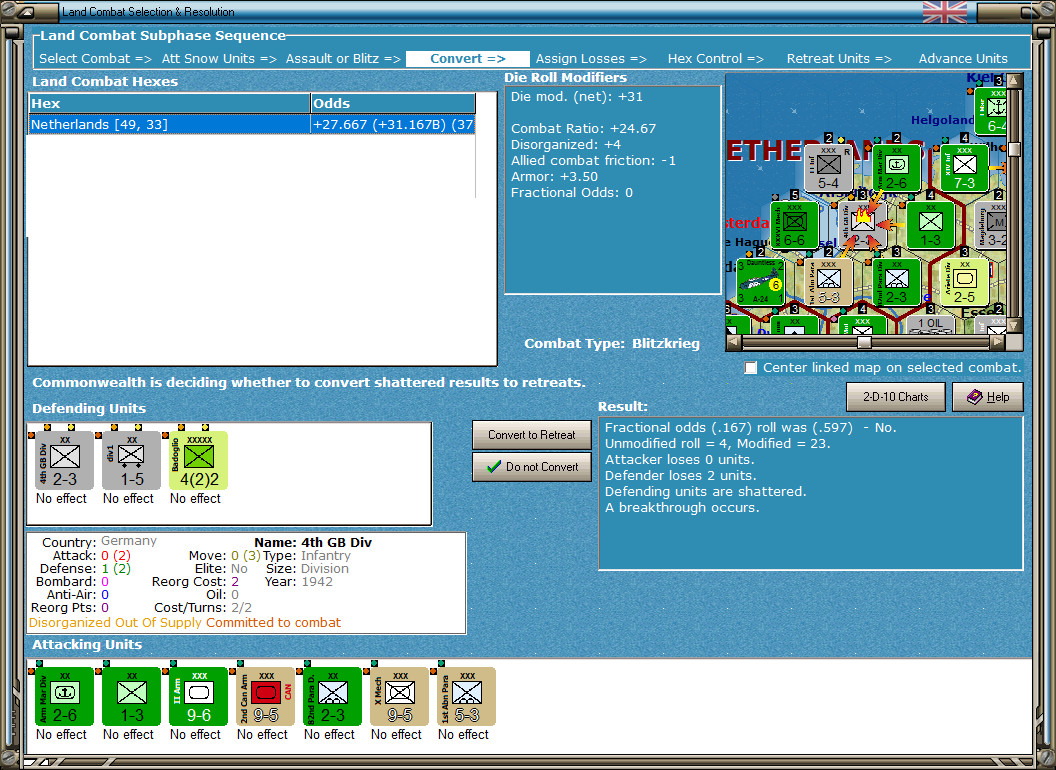The image size is (1056, 770).
Task: Click minimap scroll right arrow
Action: click(x=998, y=342)
